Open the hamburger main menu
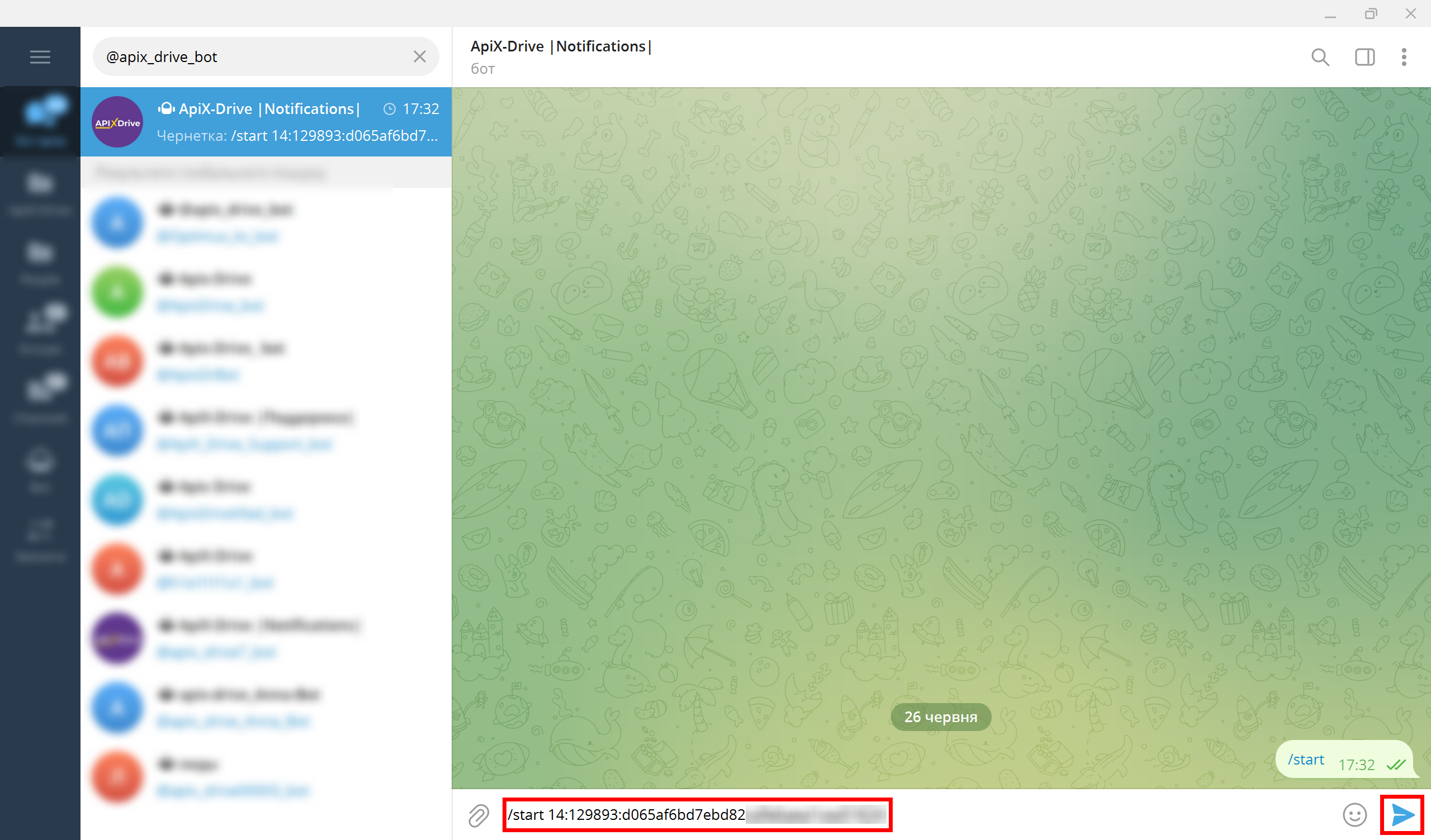The image size is (1431, 840). click(40, 57)
